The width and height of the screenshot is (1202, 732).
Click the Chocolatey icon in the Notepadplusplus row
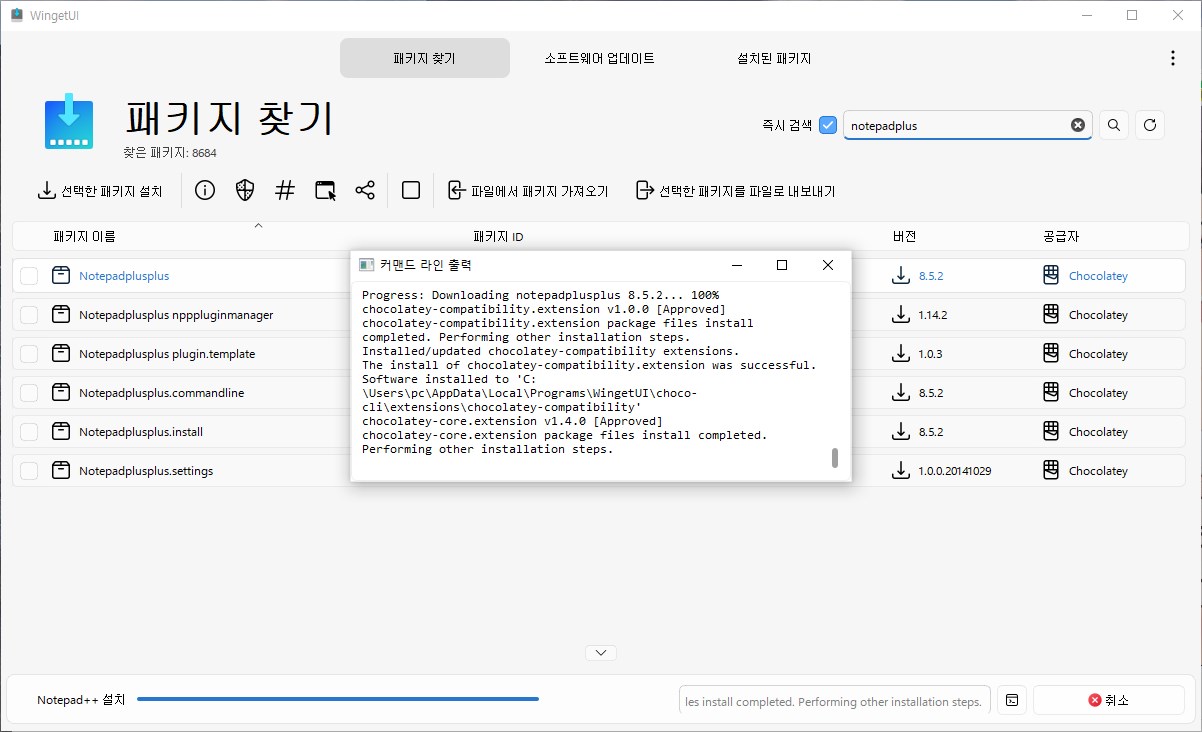point(1051,275)
